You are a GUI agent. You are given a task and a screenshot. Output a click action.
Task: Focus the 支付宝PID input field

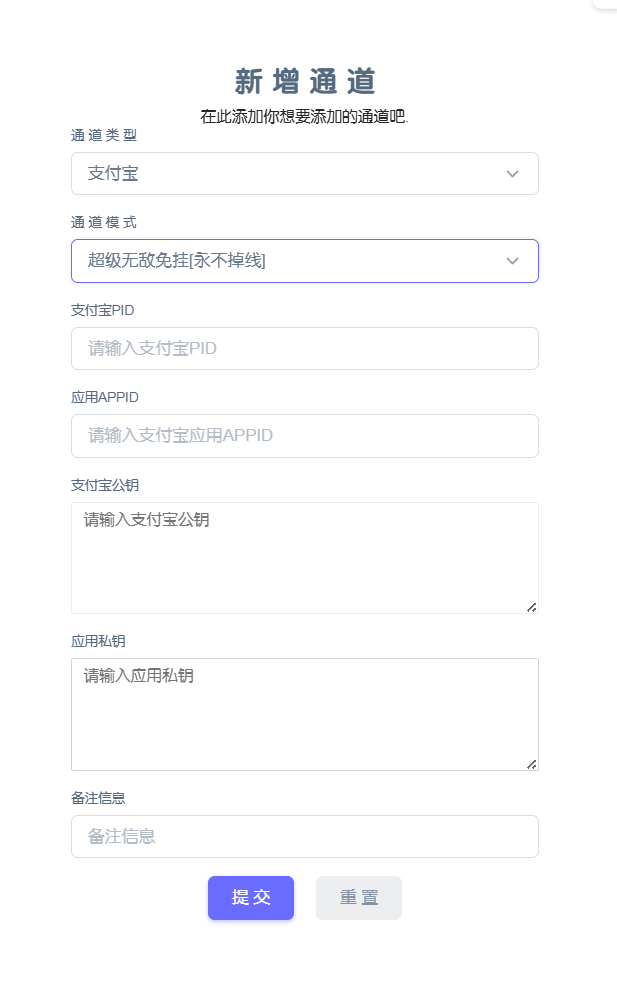point(304,349)
